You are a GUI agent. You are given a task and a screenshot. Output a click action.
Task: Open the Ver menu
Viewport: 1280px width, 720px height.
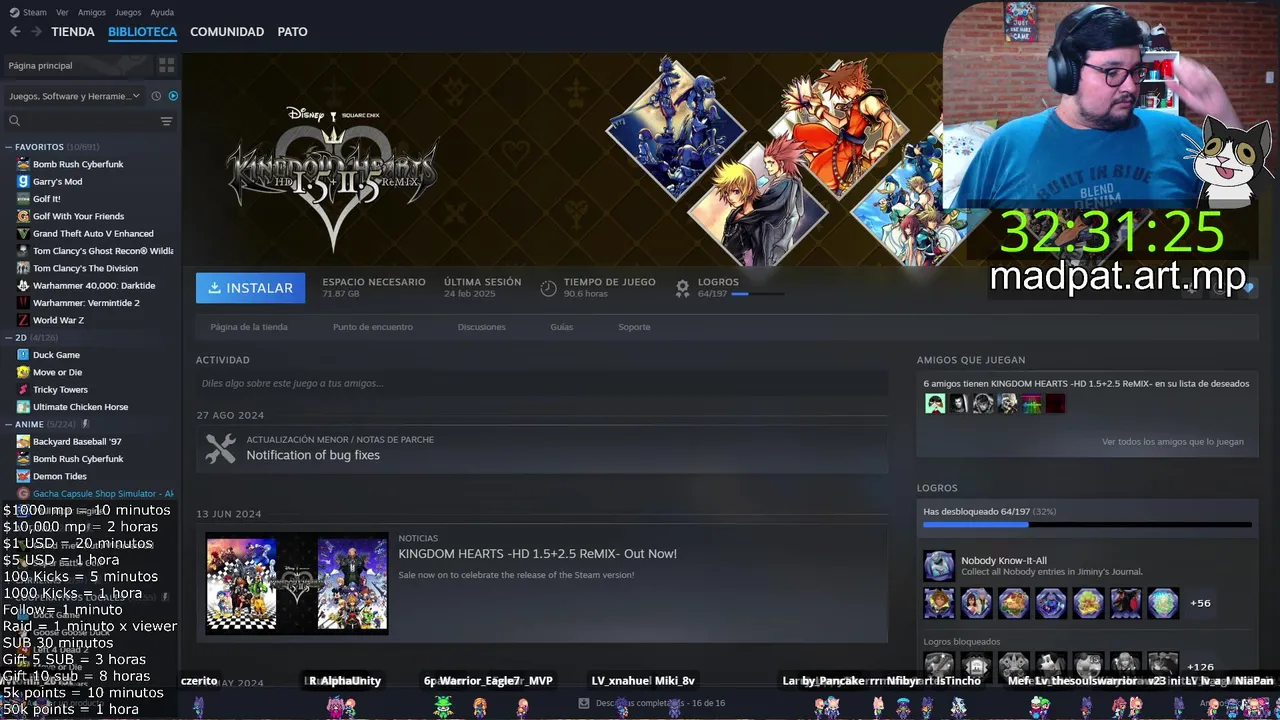click(62, 13)
